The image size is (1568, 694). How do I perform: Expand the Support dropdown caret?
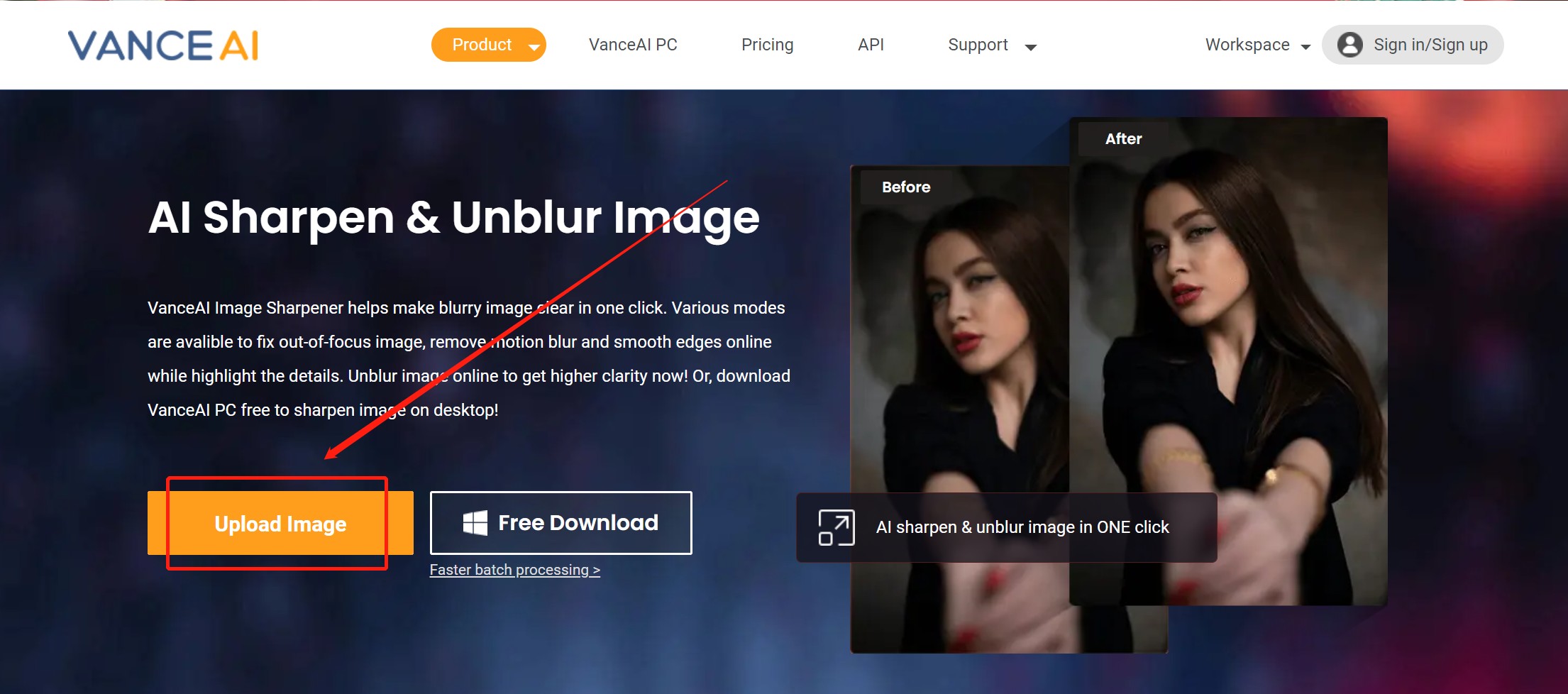tap(1031, 48)
